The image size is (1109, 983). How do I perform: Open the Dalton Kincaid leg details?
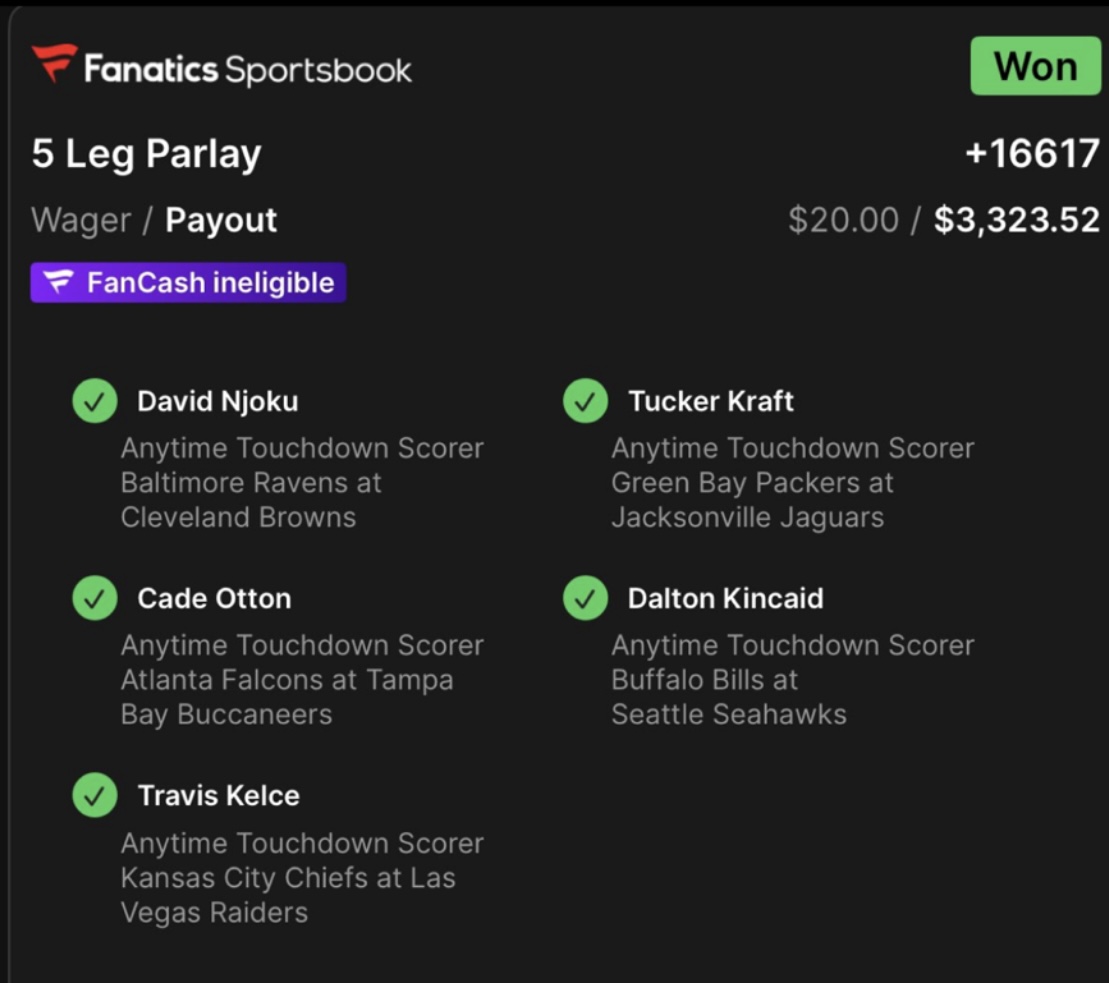(725, 599)
